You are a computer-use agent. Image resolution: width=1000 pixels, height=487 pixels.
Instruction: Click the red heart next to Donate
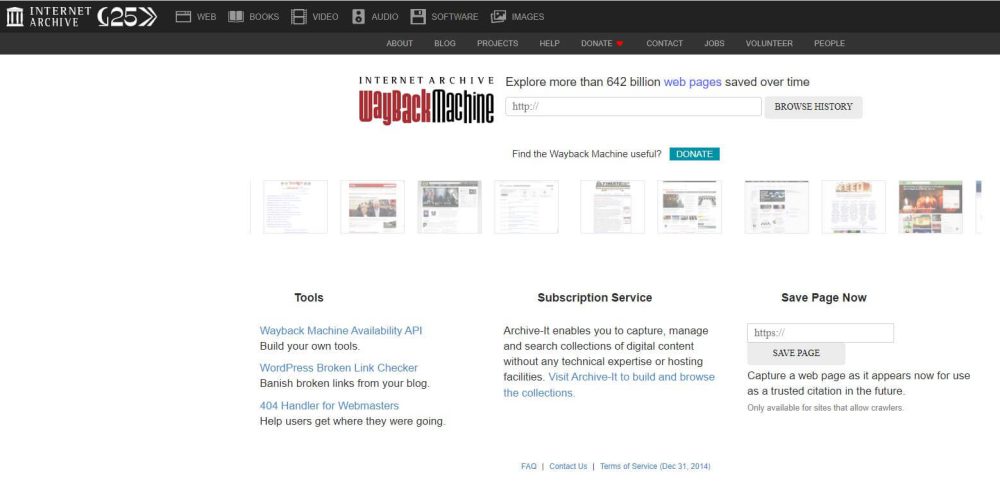(x=619, y=43)
